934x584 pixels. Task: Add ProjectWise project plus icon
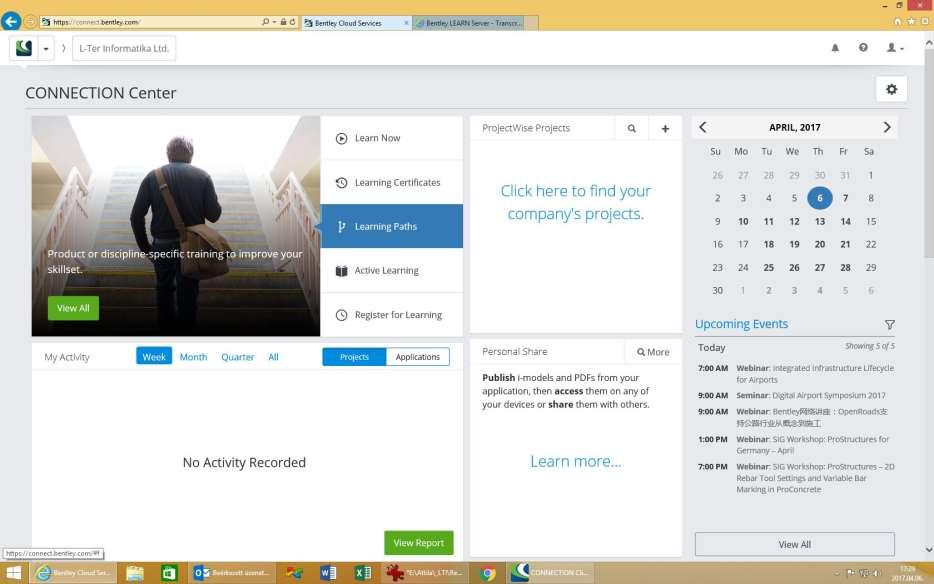click(x=665, y=128)
